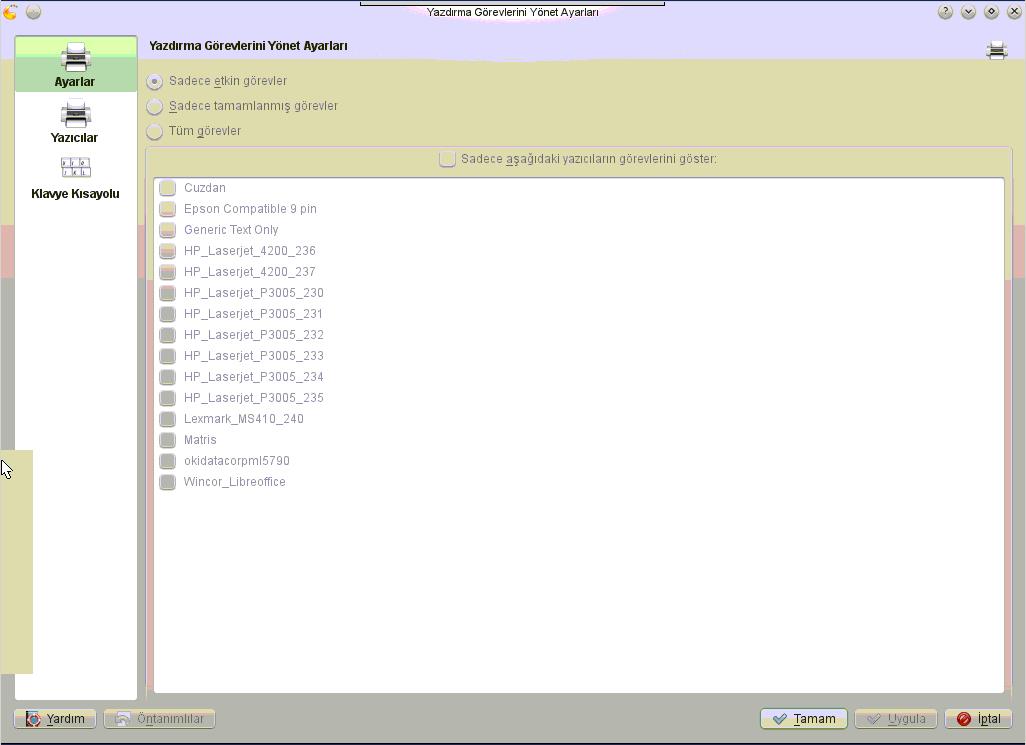Click the round window menu button in title bar
1026x745 pixels.
(33, 12)
